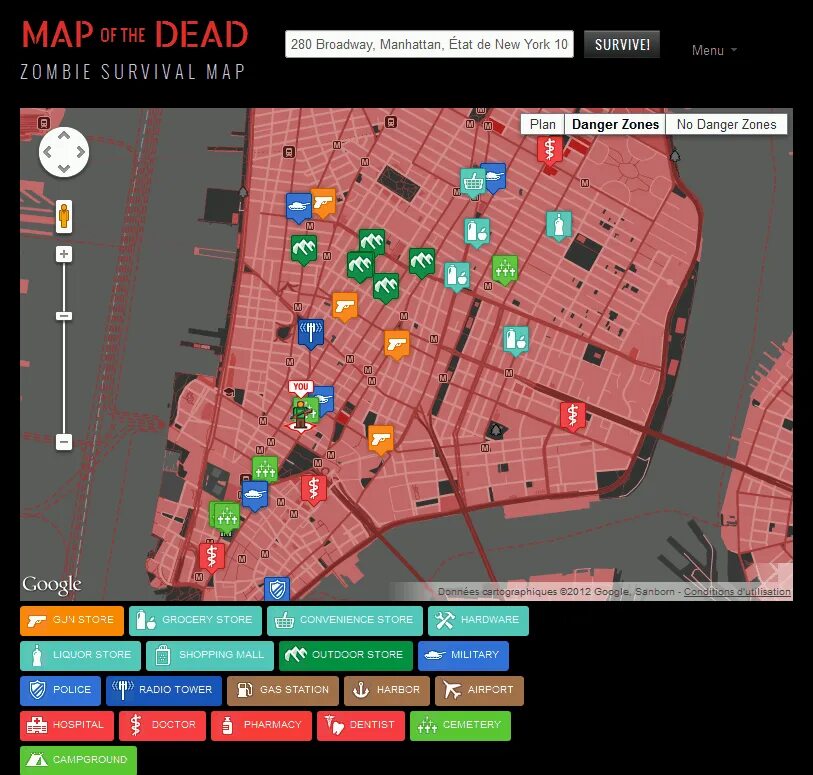
Task: Toggle the Hospital legend filter
Action: click(67, 726)
